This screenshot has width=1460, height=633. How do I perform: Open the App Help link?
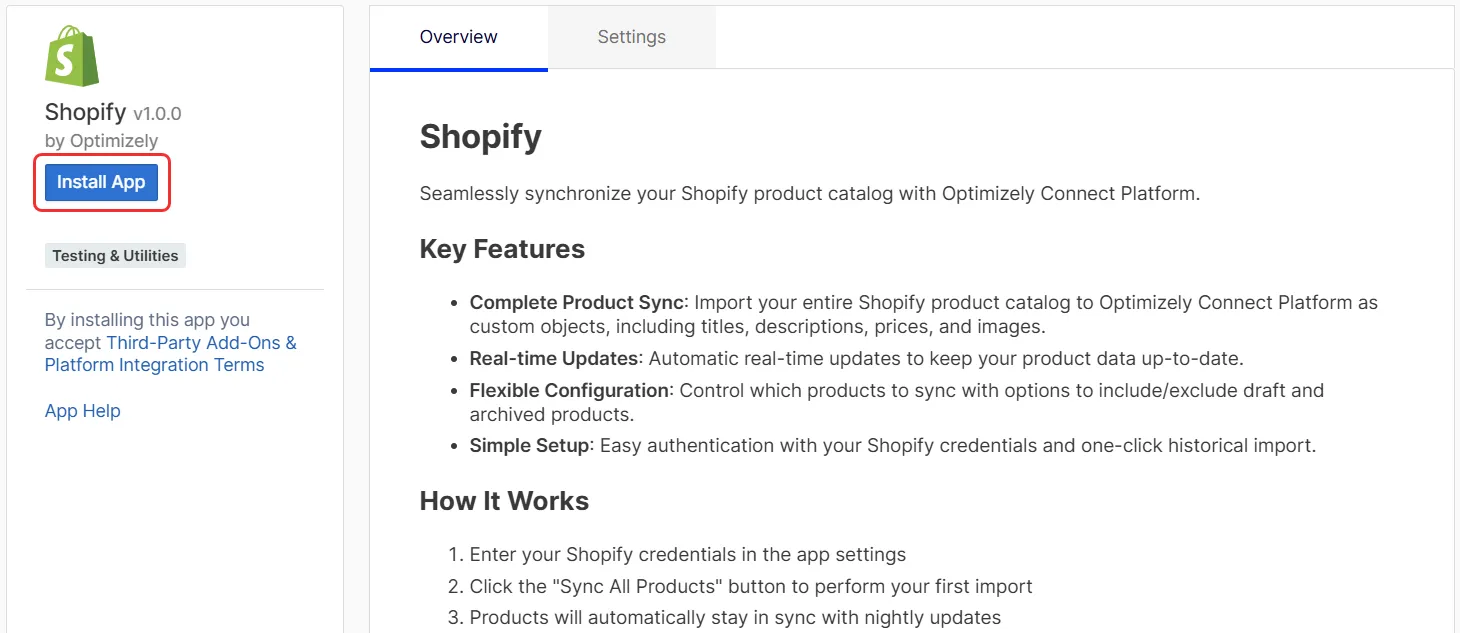(83, 411)
